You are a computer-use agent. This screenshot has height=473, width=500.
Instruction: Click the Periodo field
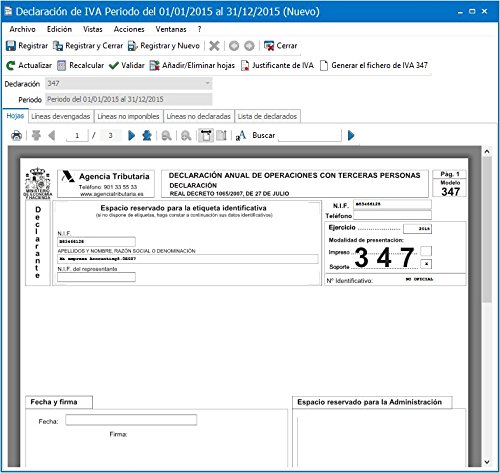point(129,99)
